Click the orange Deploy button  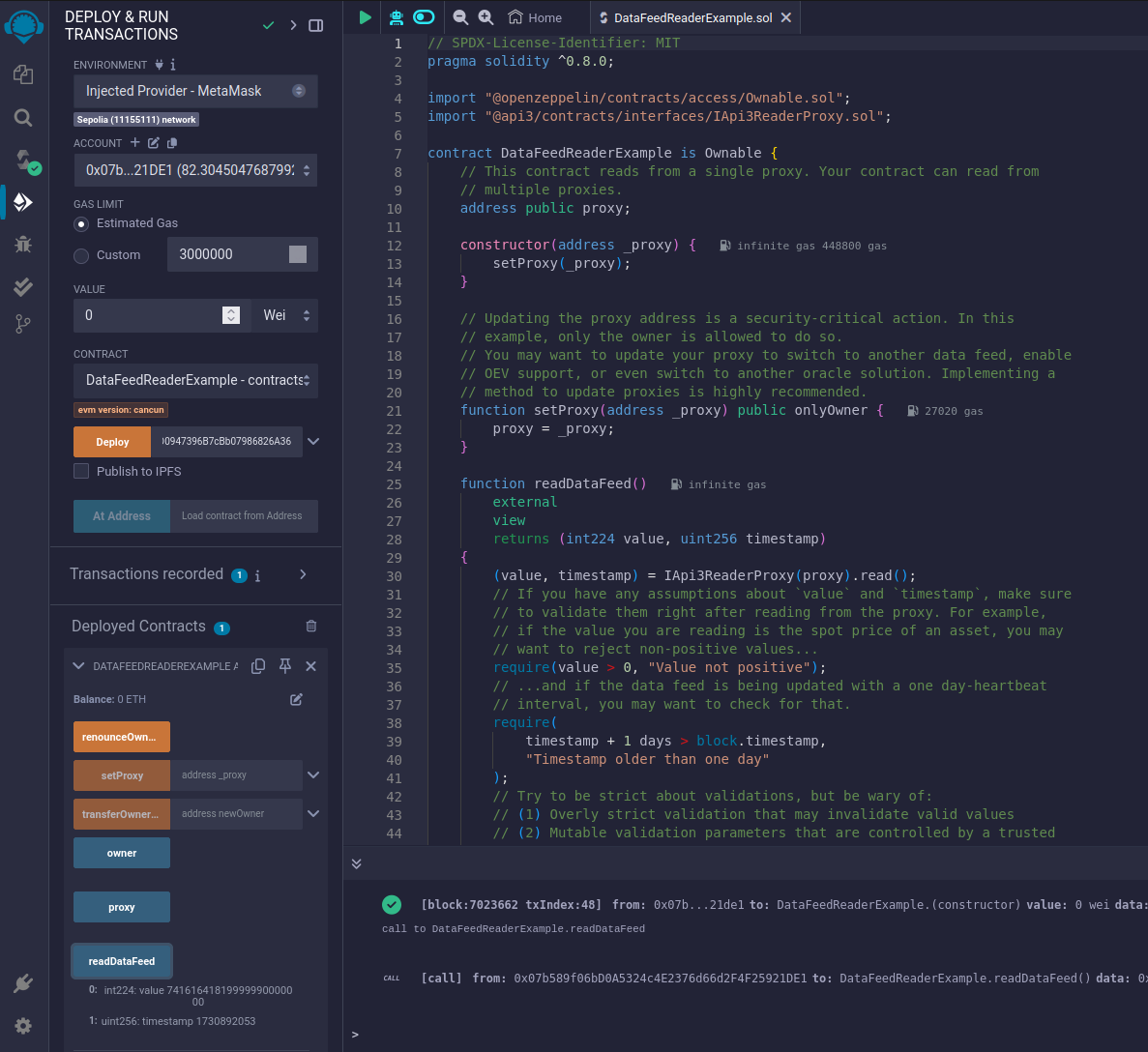(112, 442)
